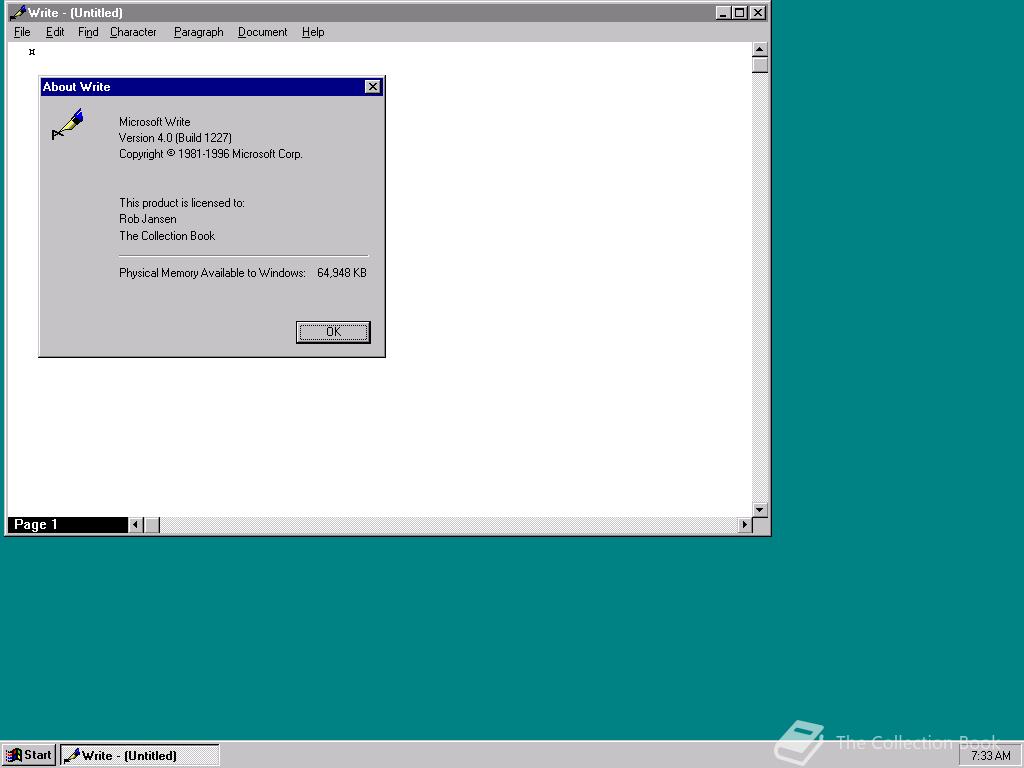Click 'Microsoft Write' text in dialog
This screenshot has height=768, width=1024.
click(155, 122)
